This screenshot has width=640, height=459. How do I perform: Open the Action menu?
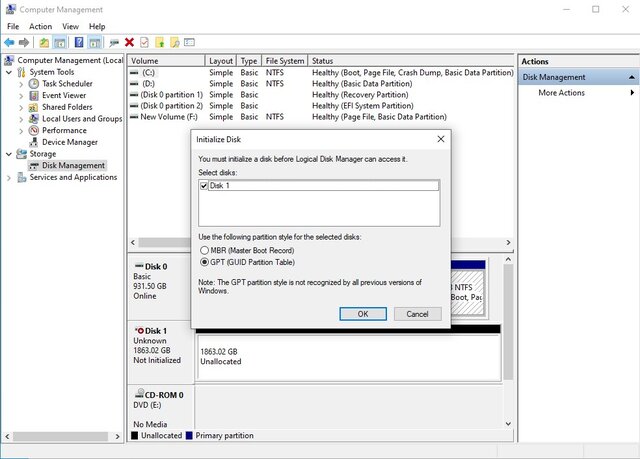click(41, 26)
